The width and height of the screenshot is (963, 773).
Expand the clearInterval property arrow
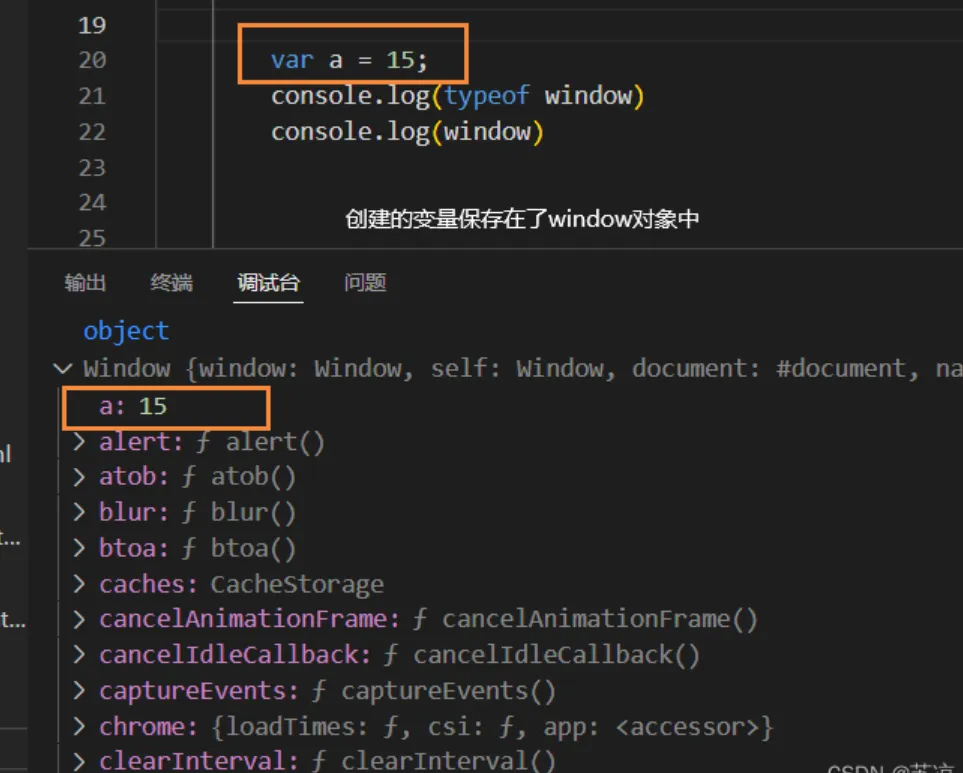(x=79, y=761)
